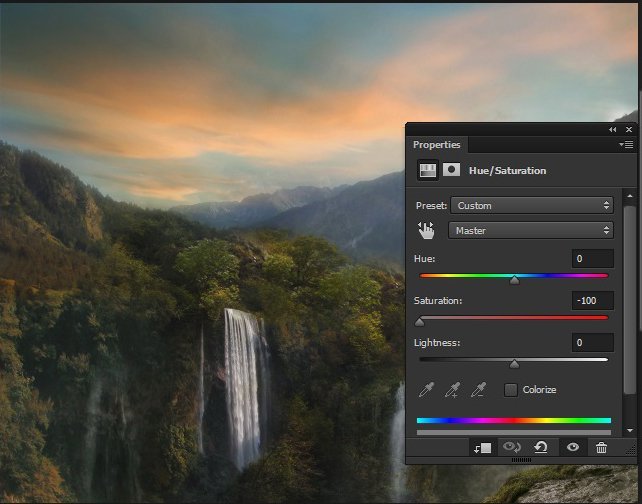Viewport: 642px width, 504px height.
Task: Click the Hue/Saturation adjustment icon
Action: (x=427, y=170)
